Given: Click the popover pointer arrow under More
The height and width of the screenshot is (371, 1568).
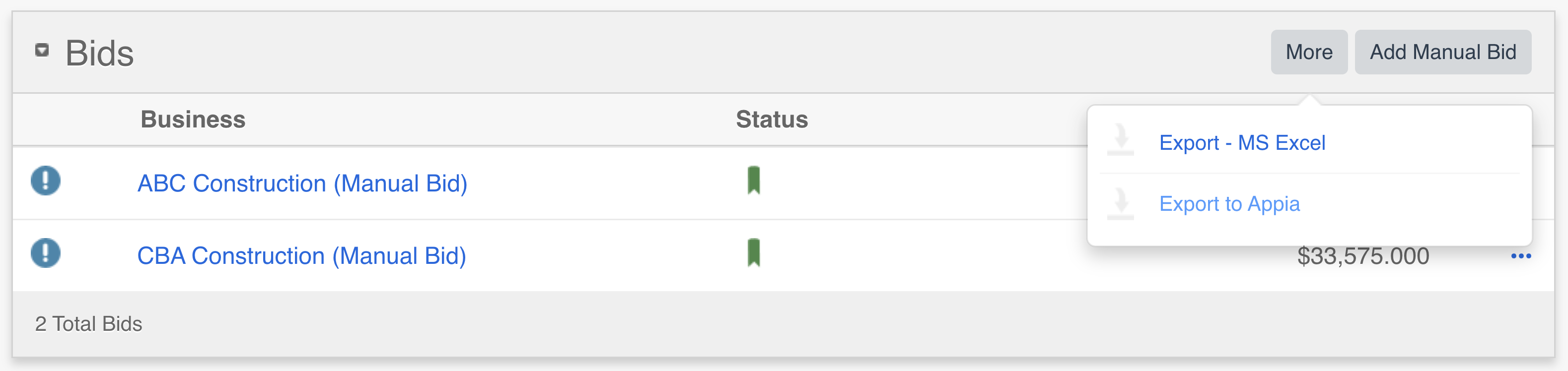Looking at the screenshot, I should tap(1309, 100).
